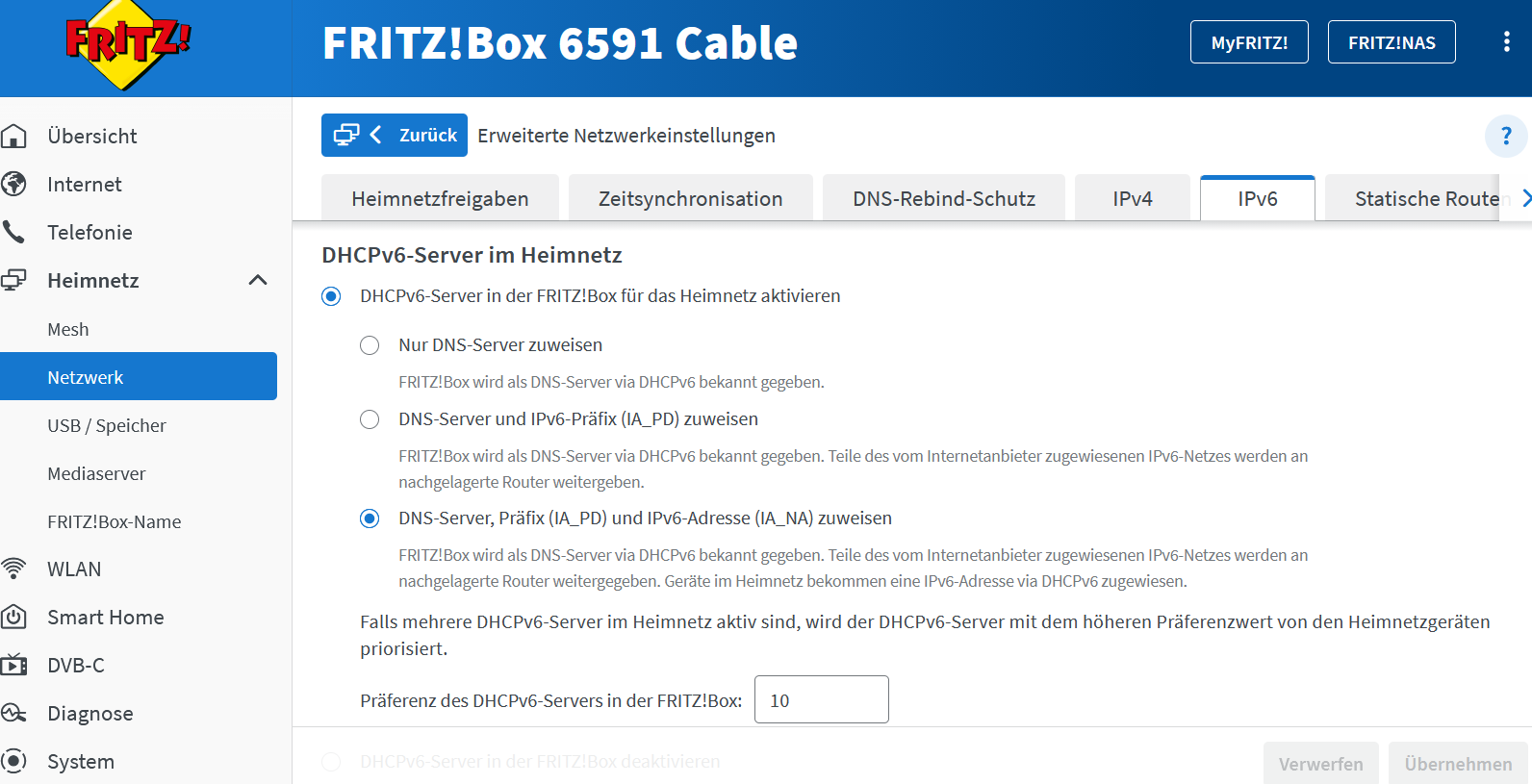This screenshot has height=784, width=1532.
Task: Open the DNS-Rebind-Schutz tab
Action: click(943, 199)
